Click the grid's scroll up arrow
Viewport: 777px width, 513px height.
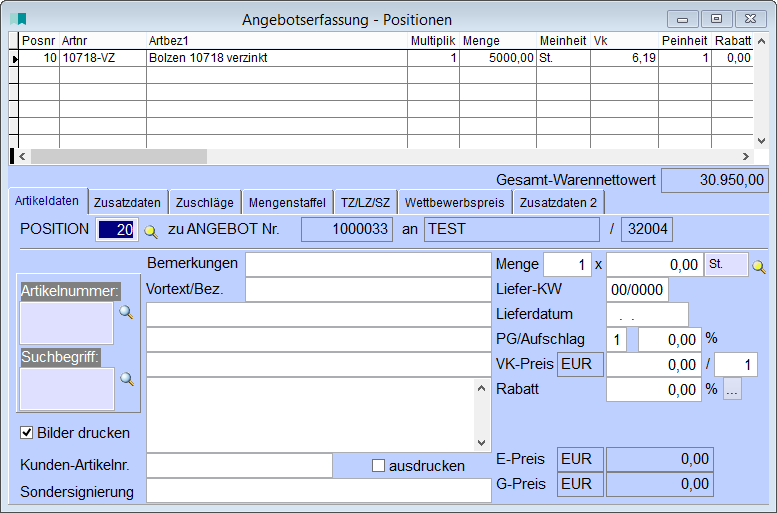pos(761,41)
